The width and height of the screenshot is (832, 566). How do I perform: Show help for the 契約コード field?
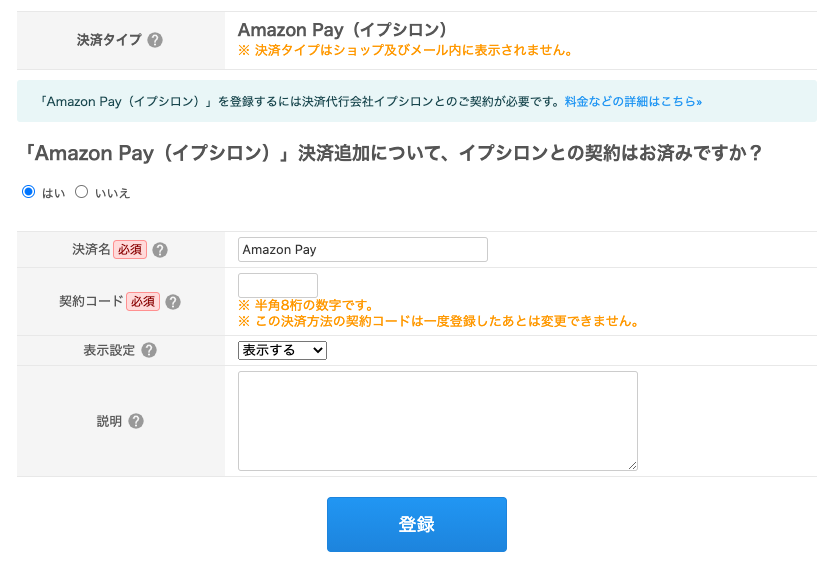(173, 302)
